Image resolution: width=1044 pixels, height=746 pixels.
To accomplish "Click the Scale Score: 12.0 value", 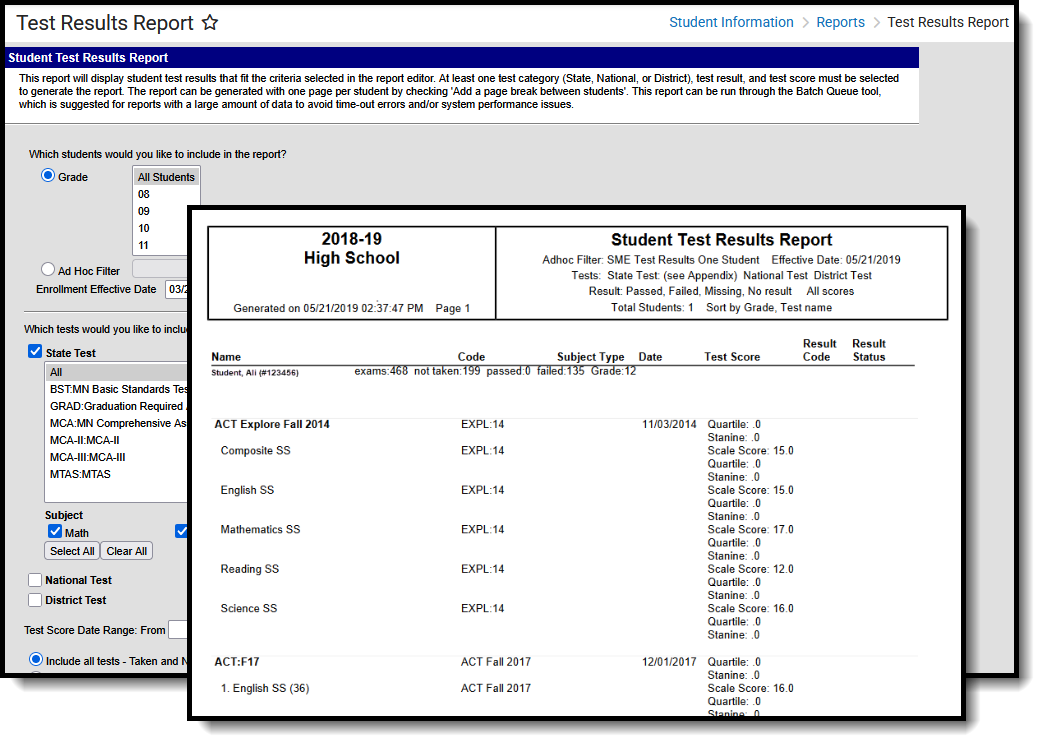I will point(750,569).
